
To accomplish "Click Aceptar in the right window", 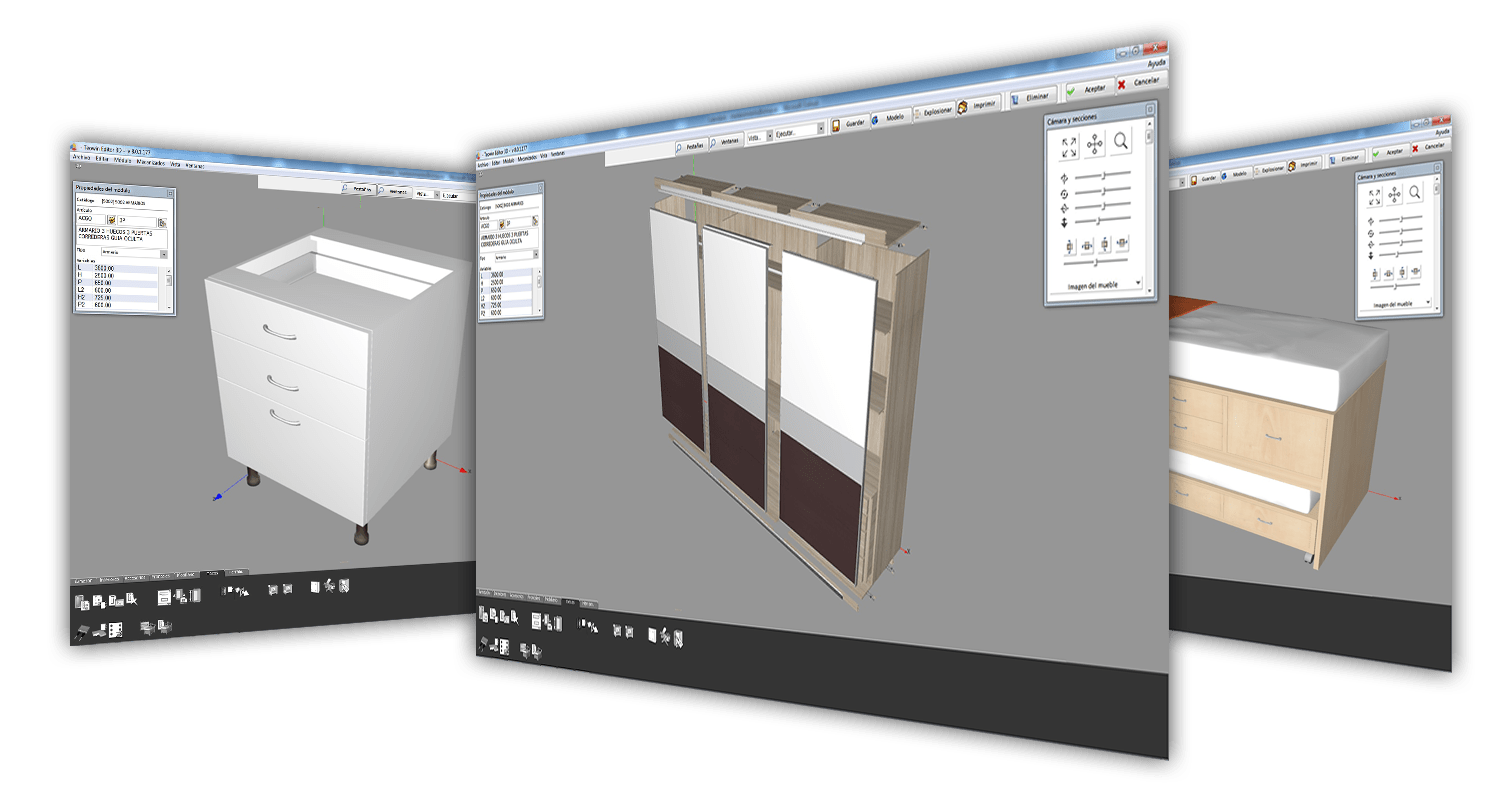I will point(1391,152).
